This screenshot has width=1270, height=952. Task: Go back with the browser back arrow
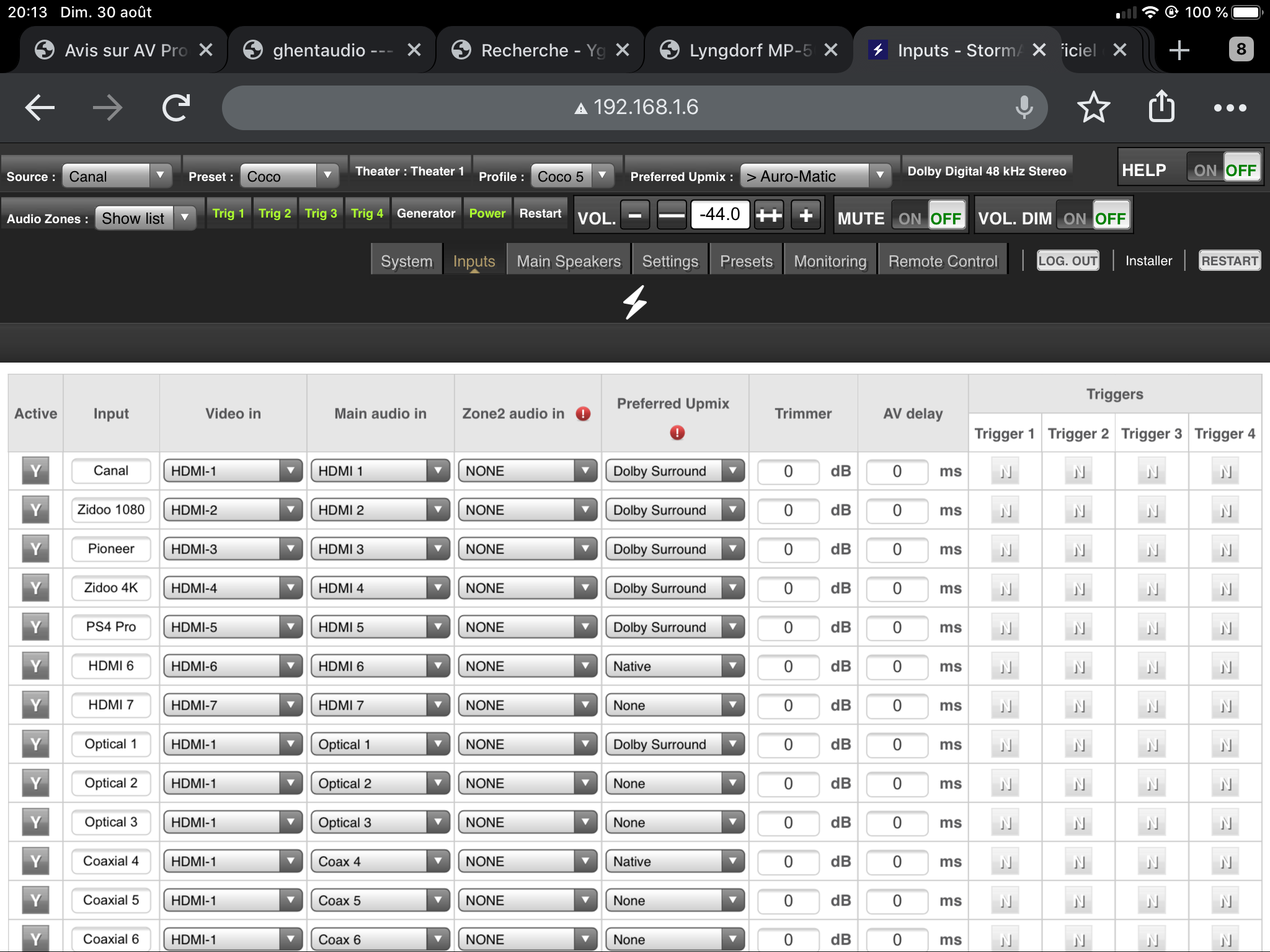click(x=40, y=108)
